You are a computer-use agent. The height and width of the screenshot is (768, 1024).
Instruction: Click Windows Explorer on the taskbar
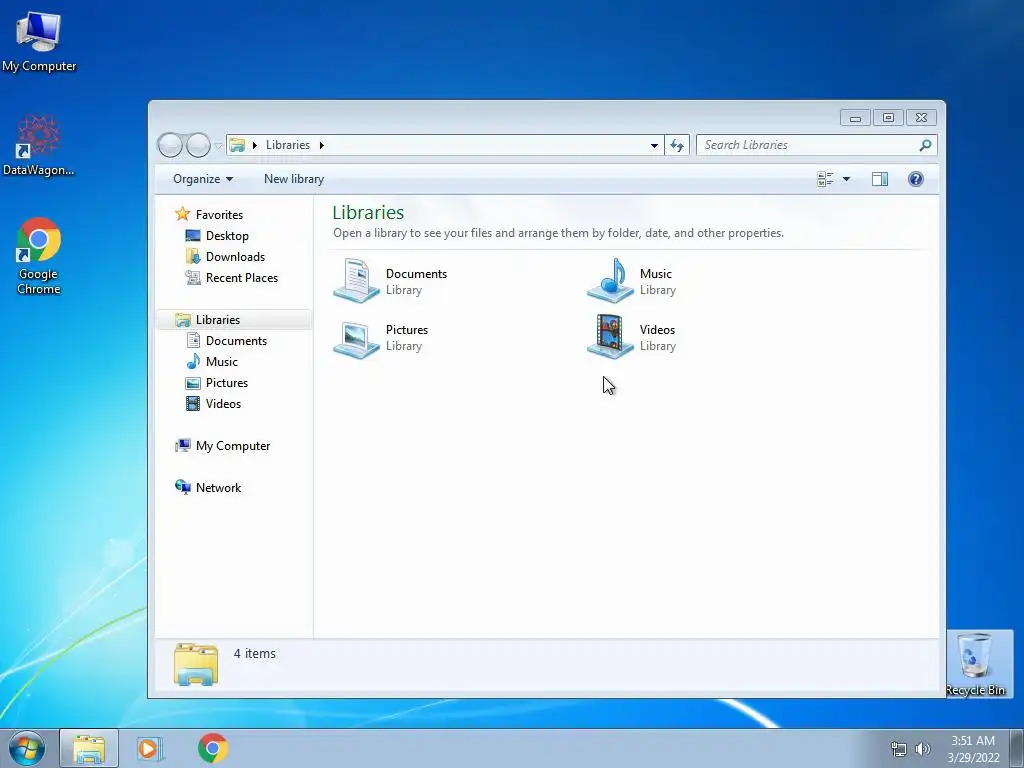coord(89,748)
